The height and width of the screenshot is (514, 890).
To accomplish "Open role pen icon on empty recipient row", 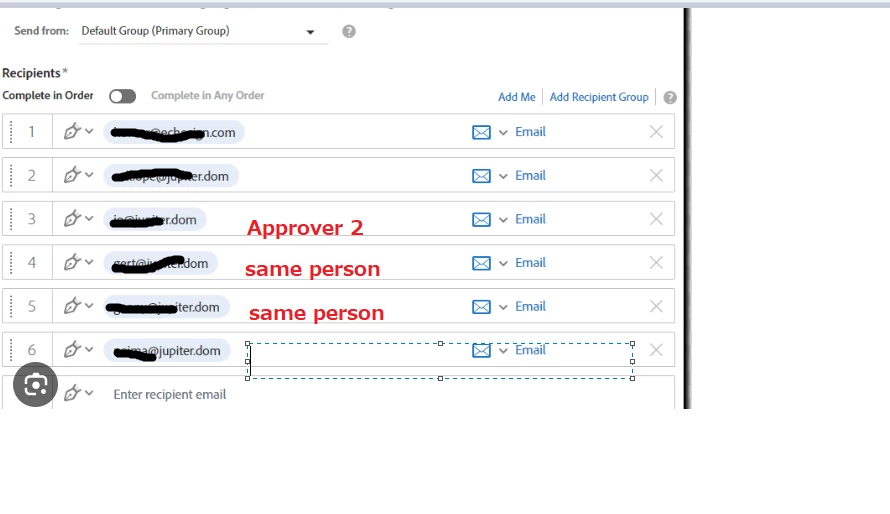I will click(72, 393).
